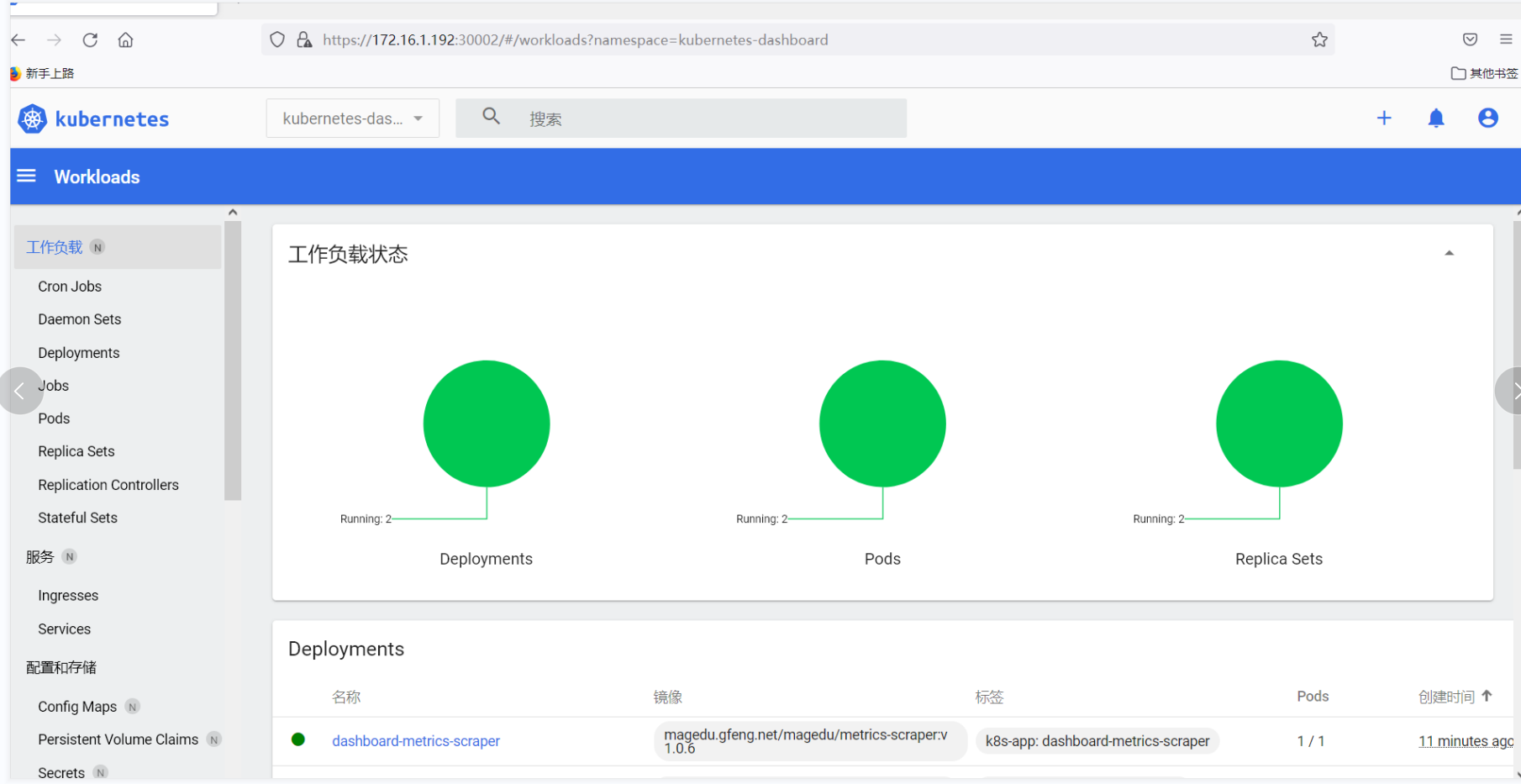Open the 新手上路 bookmark
Viewport: 1521px width, 784px height.
pos(43,73)
